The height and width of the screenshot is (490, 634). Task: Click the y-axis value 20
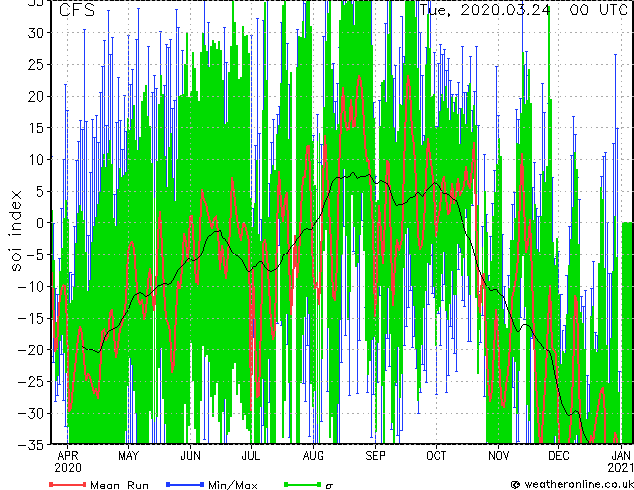(36, 96)
